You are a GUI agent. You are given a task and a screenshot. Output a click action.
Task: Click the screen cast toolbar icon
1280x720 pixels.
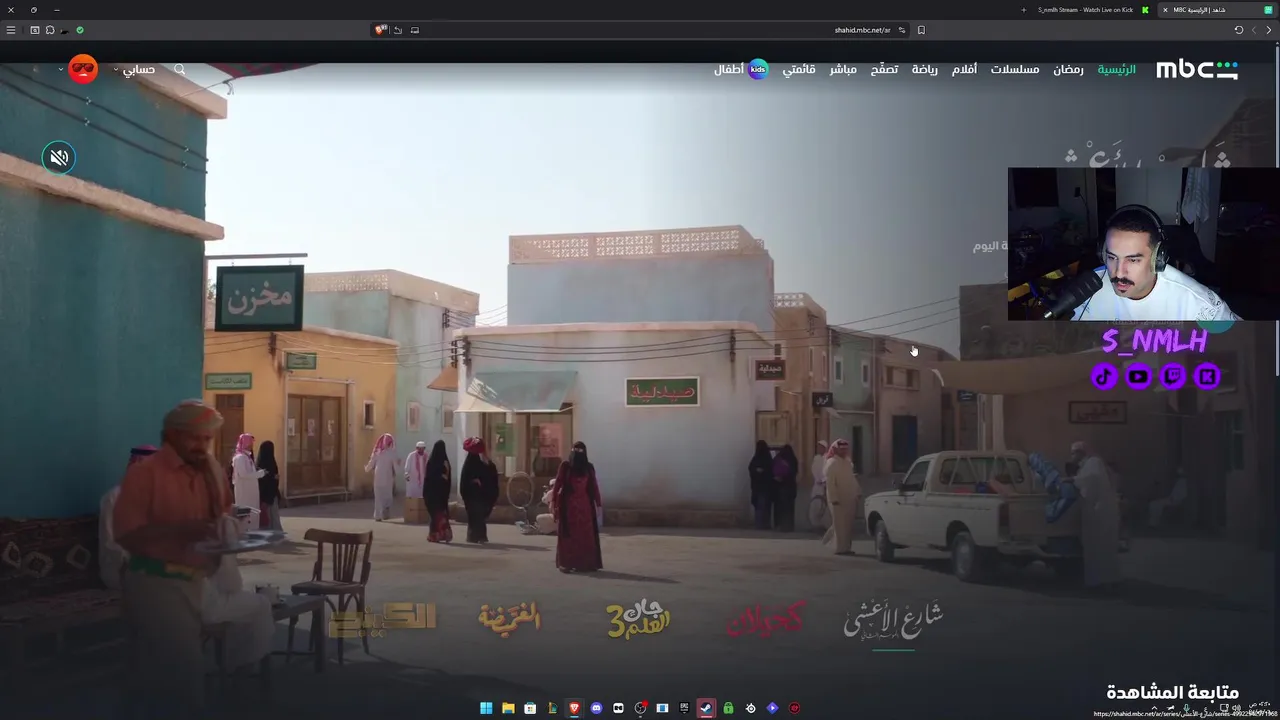click(415, 30)
